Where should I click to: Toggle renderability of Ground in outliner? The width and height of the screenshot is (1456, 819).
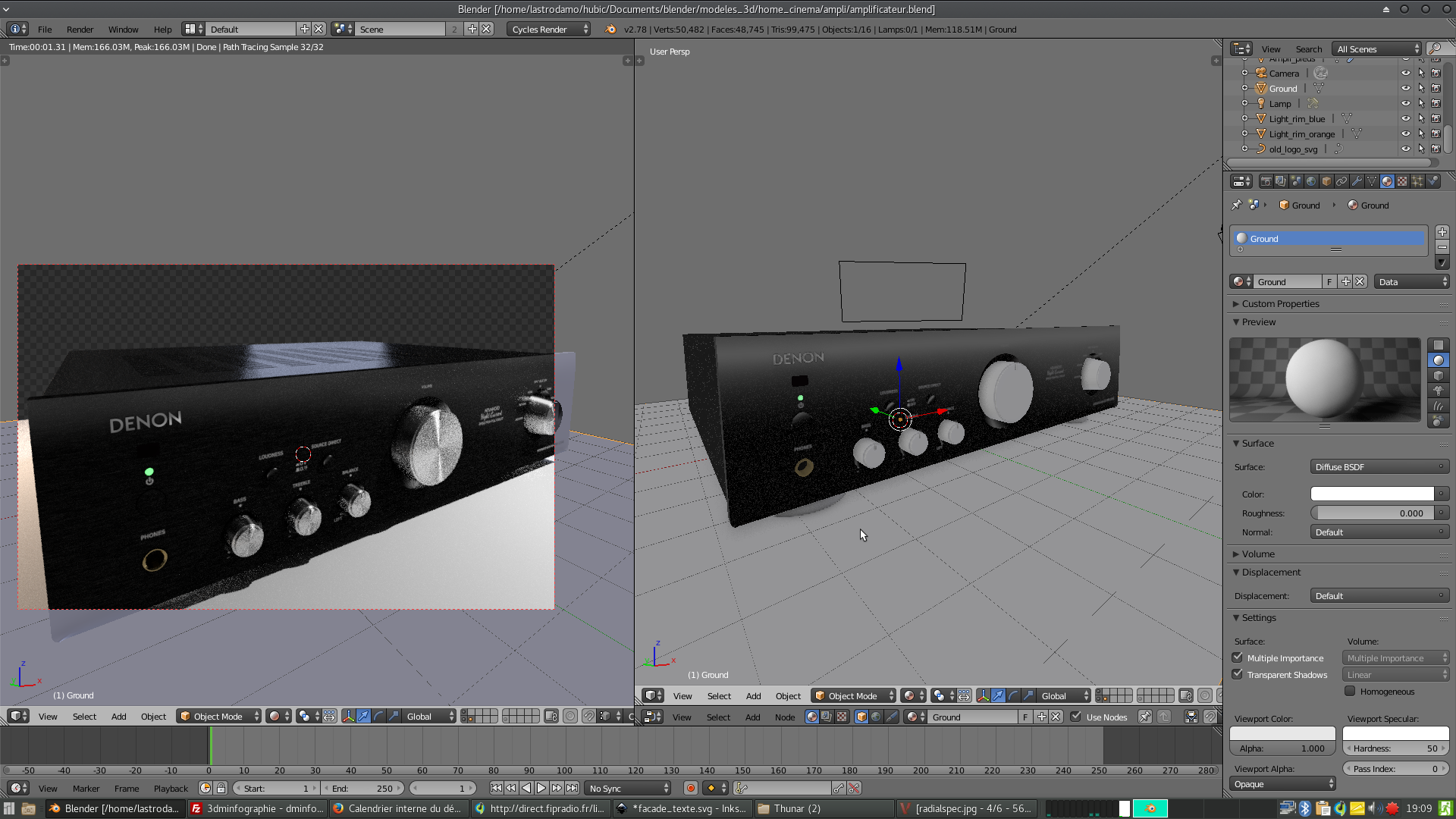(1436, 89)
